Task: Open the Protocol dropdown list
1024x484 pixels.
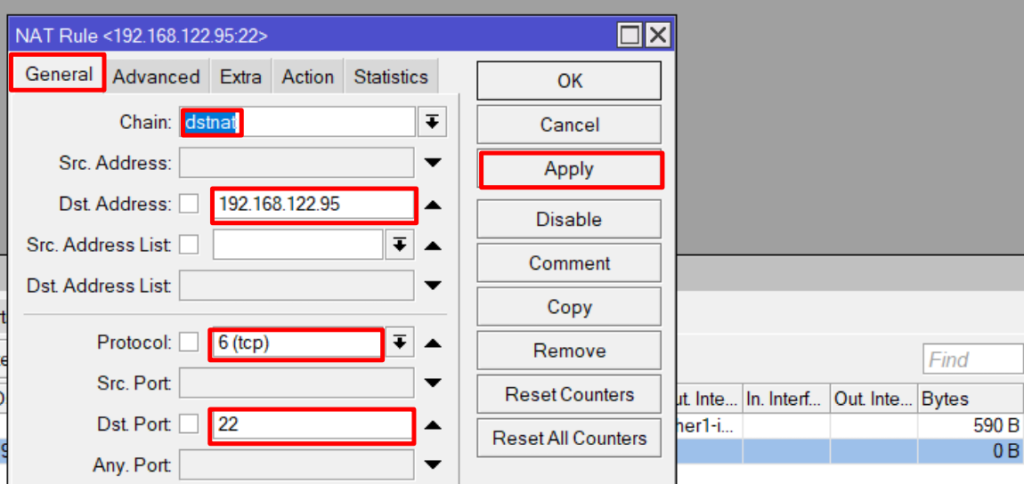Action: click(399, 343)
